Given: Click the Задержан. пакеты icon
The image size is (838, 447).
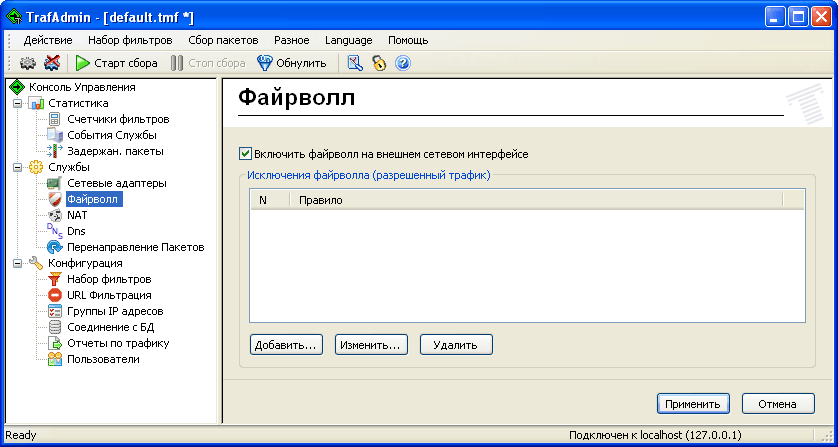Looking at the screenshot, I should [x=55, y=151].
